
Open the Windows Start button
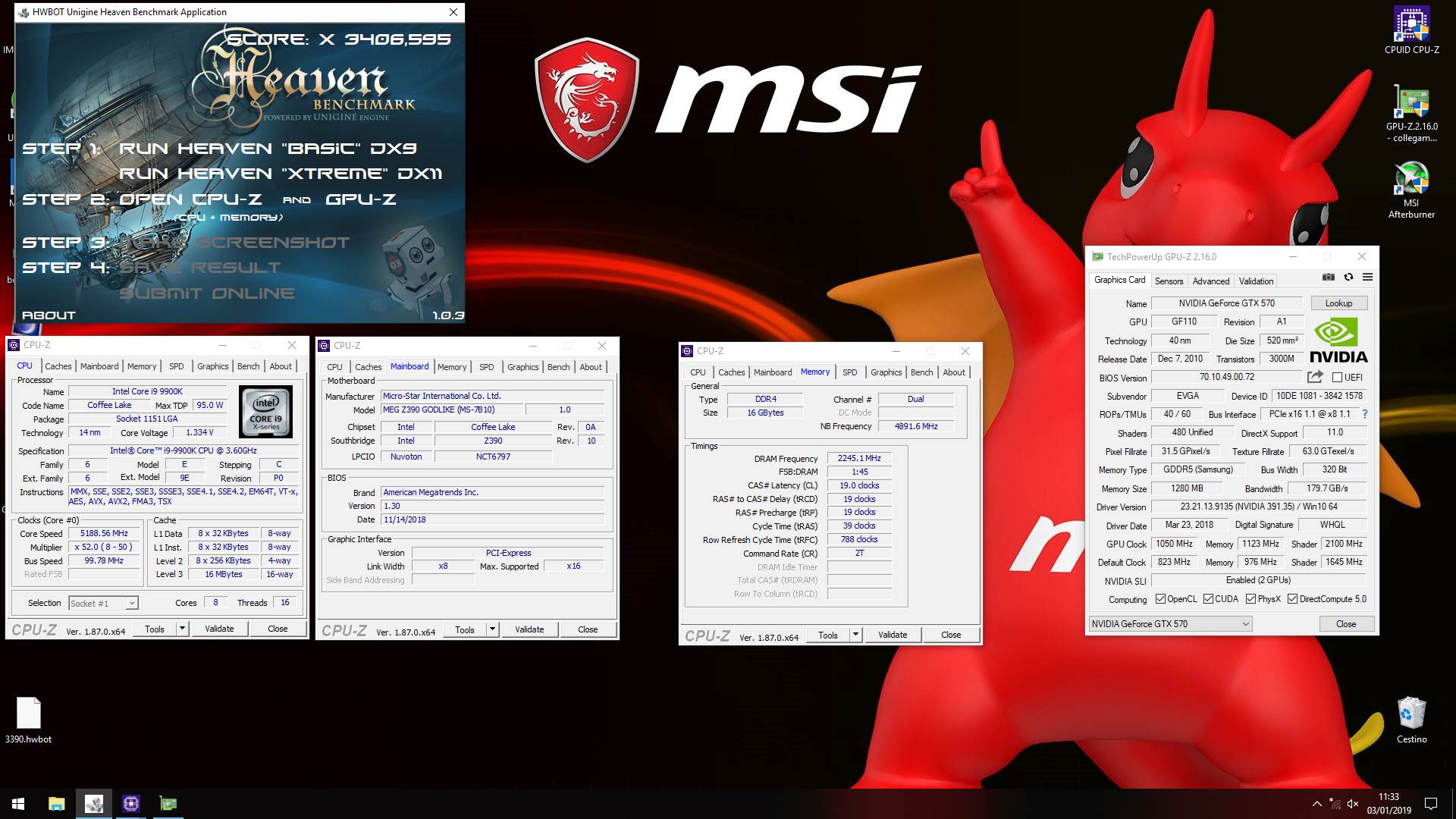click(x=18, y=804)
